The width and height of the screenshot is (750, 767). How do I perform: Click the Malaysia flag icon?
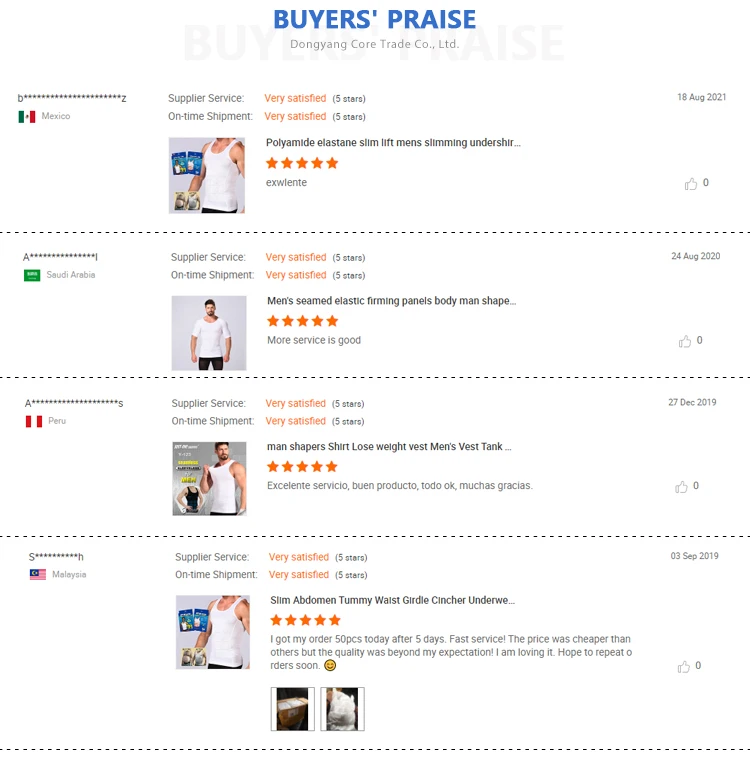[x=38, y=575]
